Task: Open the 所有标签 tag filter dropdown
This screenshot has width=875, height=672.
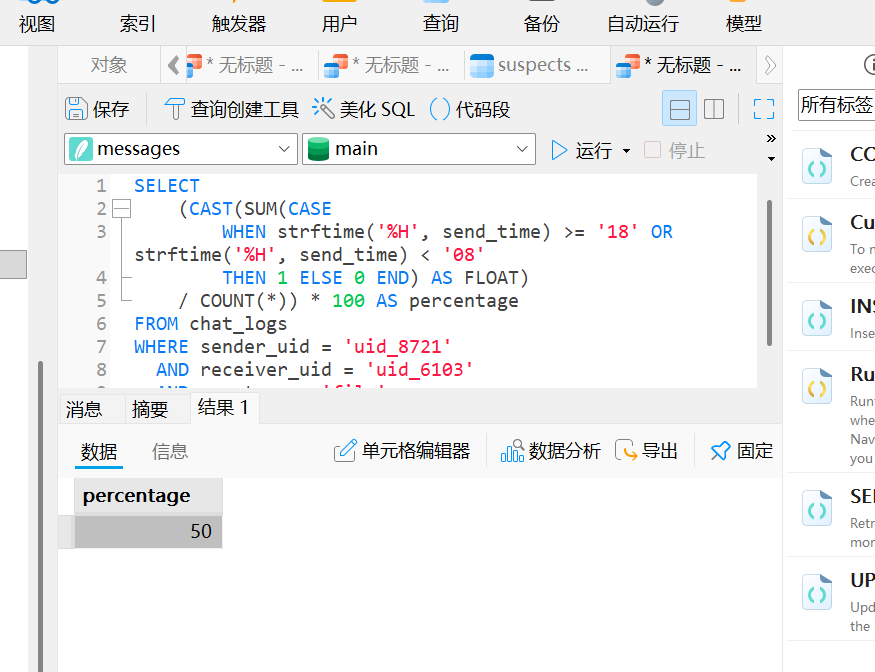Action: 836,104
